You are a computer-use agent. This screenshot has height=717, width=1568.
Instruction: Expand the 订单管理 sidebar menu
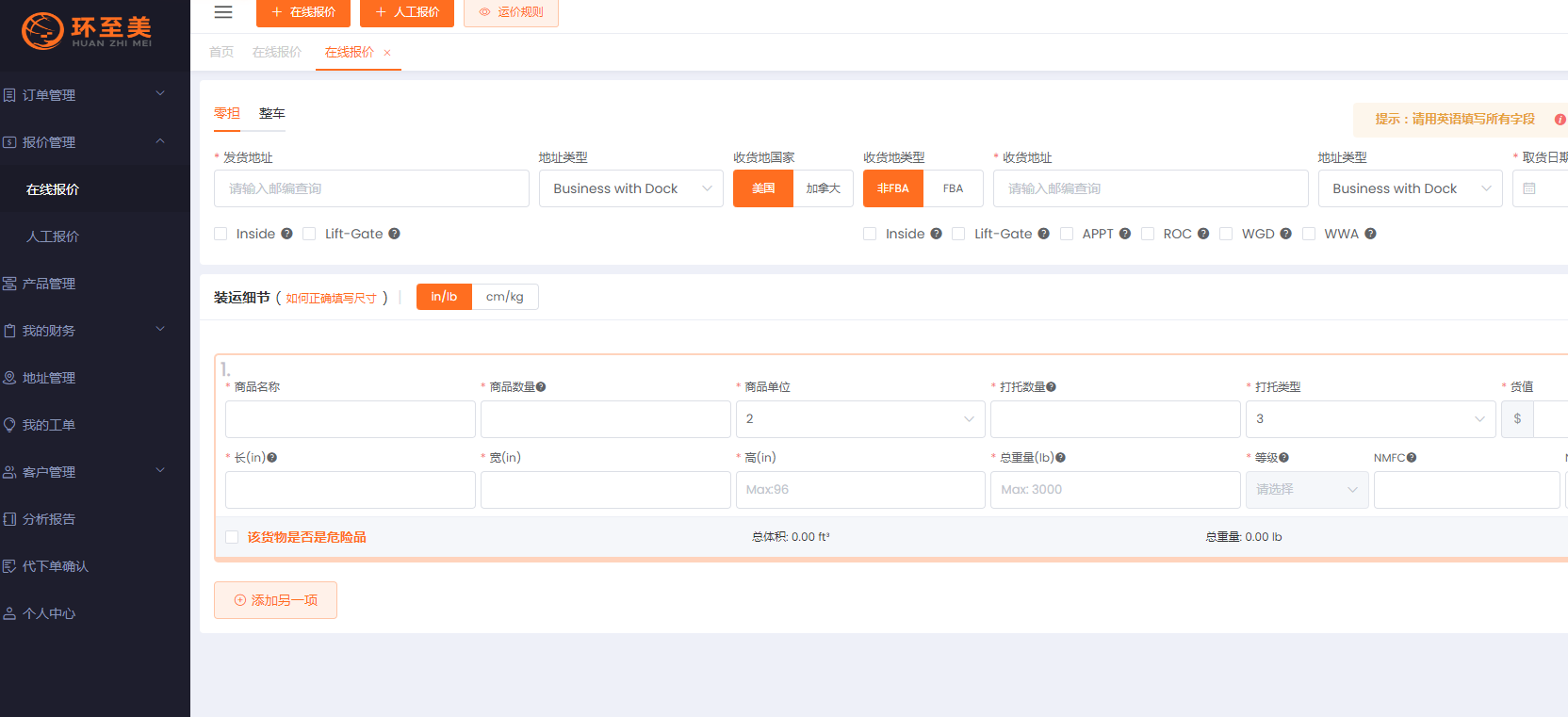point(85,95)
